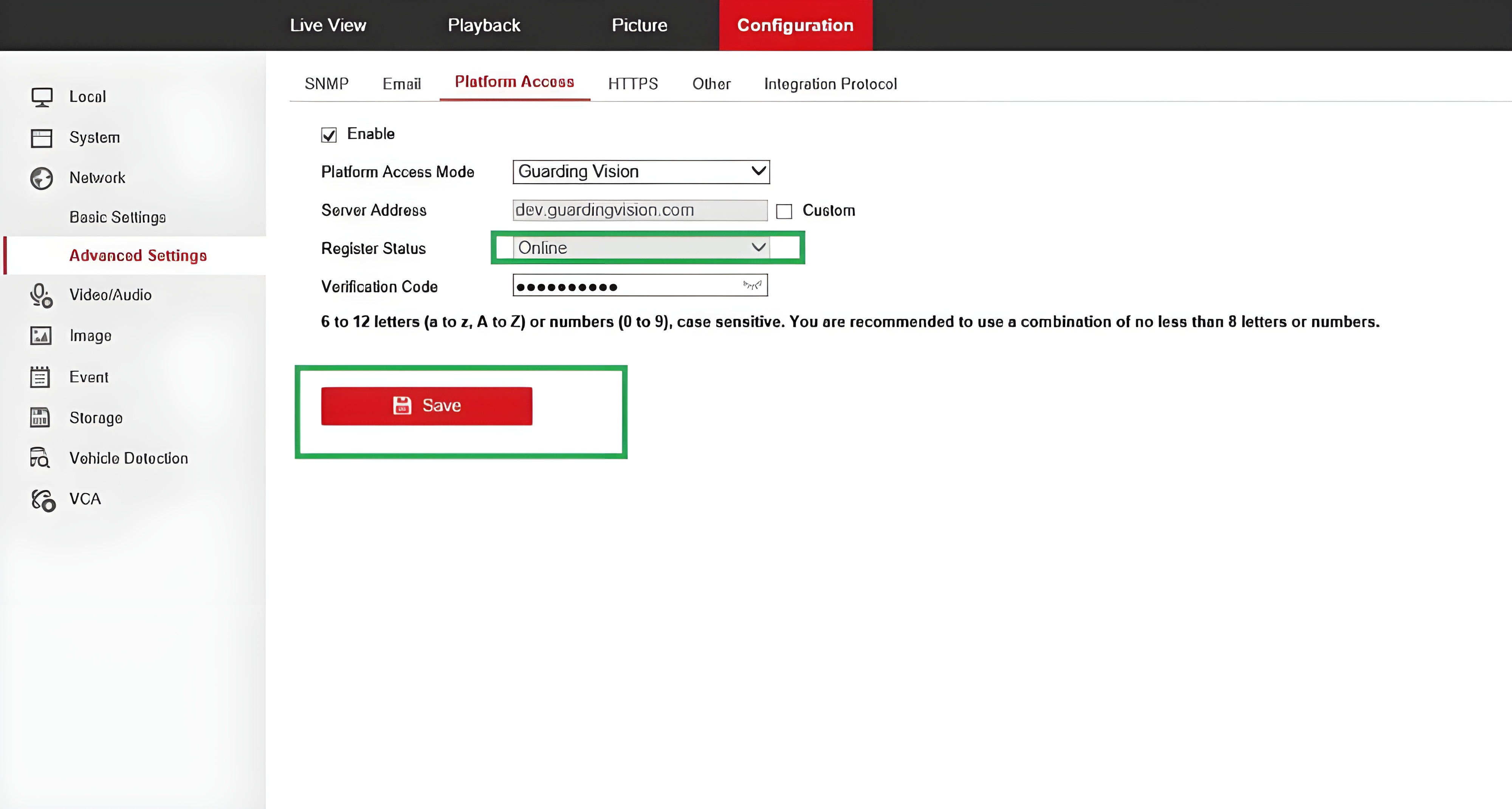Click the Network globe icon
Image resolution: width=1512 pixels, height=809 pixels.
(42, 178)
